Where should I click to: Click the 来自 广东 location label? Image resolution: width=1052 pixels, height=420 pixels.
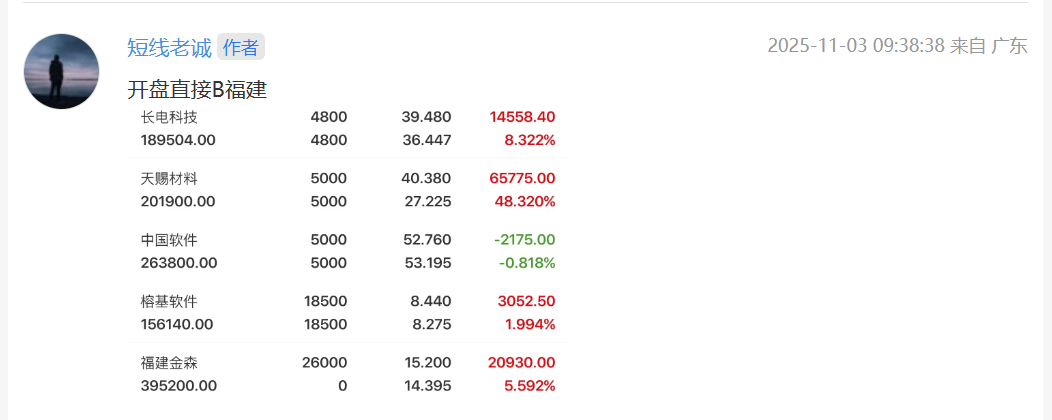tap(989, 46)
